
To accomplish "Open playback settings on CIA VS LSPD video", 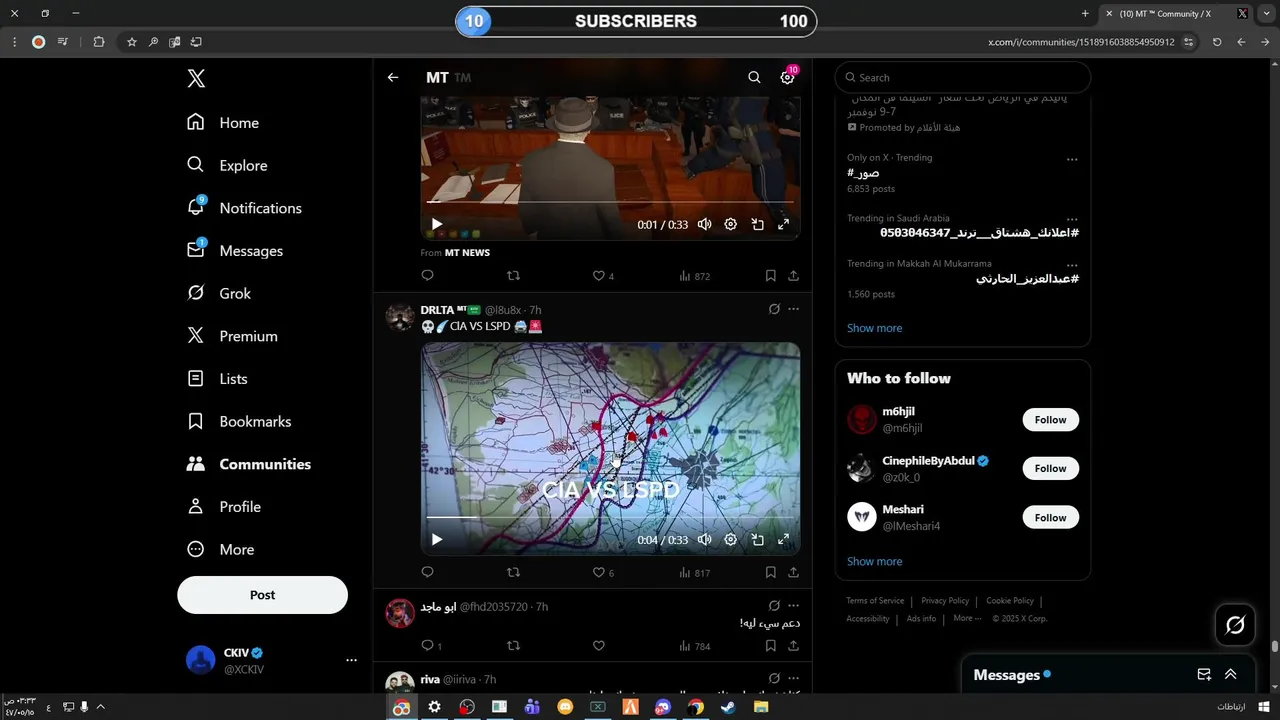I will [x=731, y=539].
